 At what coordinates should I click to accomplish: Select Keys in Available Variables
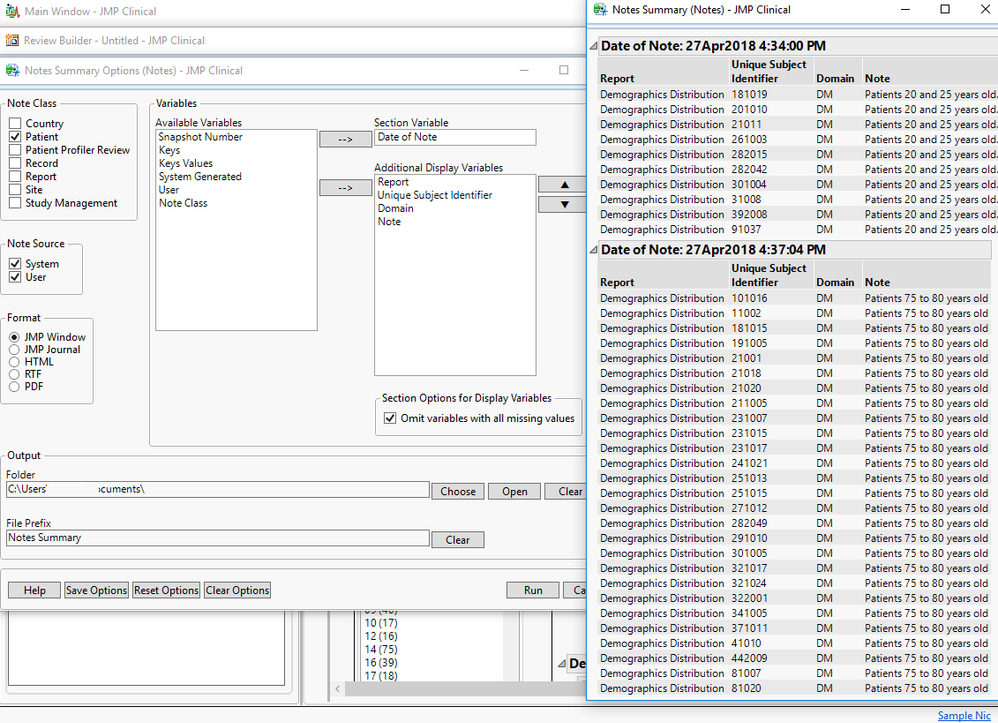click(169, 150)
